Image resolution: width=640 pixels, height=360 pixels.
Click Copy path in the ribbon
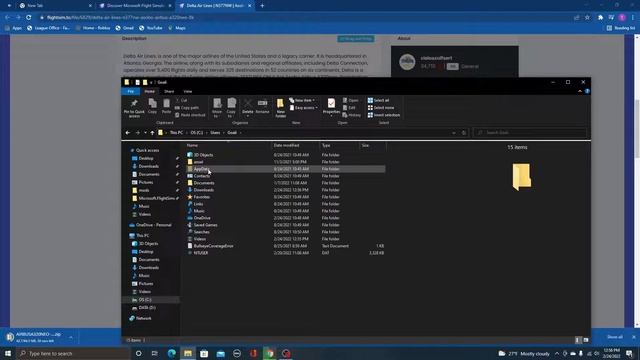point(187,108)
